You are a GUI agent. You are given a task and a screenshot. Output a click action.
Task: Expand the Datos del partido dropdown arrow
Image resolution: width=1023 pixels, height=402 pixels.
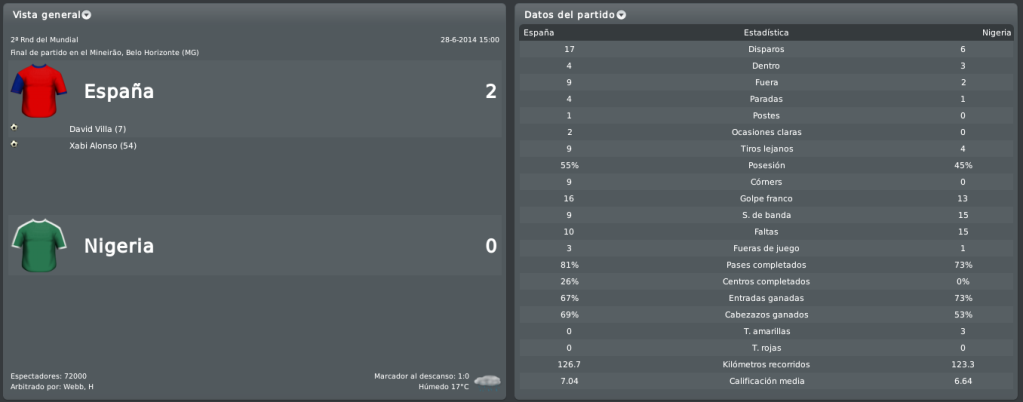621,15
